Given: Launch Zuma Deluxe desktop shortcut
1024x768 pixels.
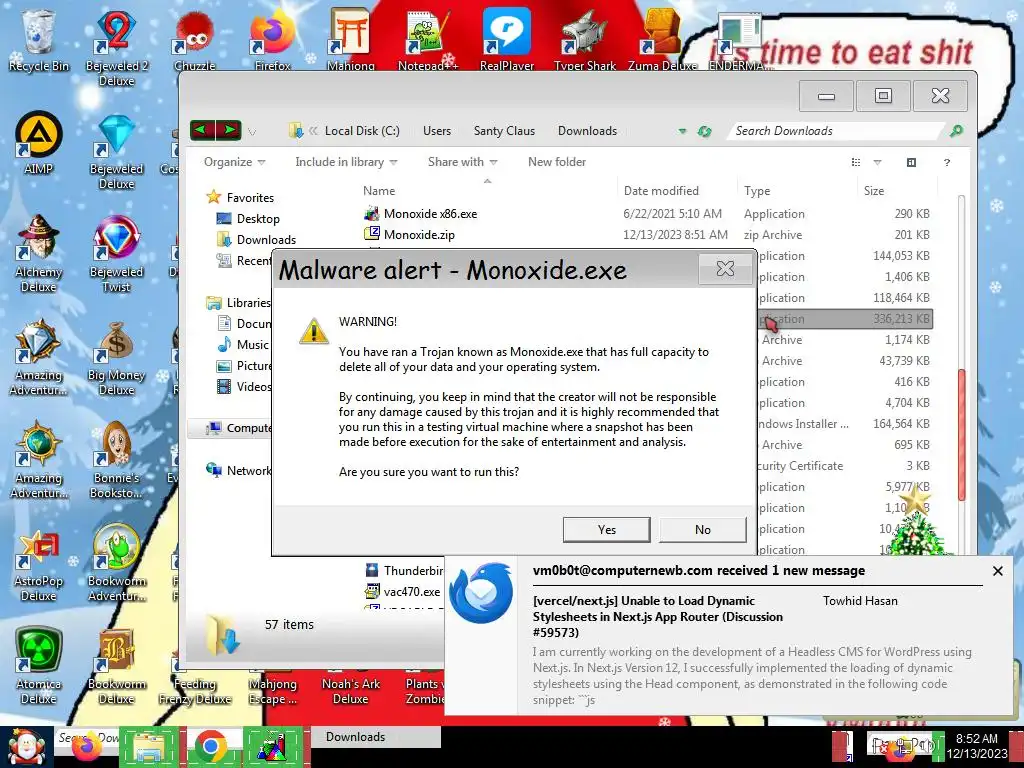Looking at the screenshot, I should [x=662, y=40].
